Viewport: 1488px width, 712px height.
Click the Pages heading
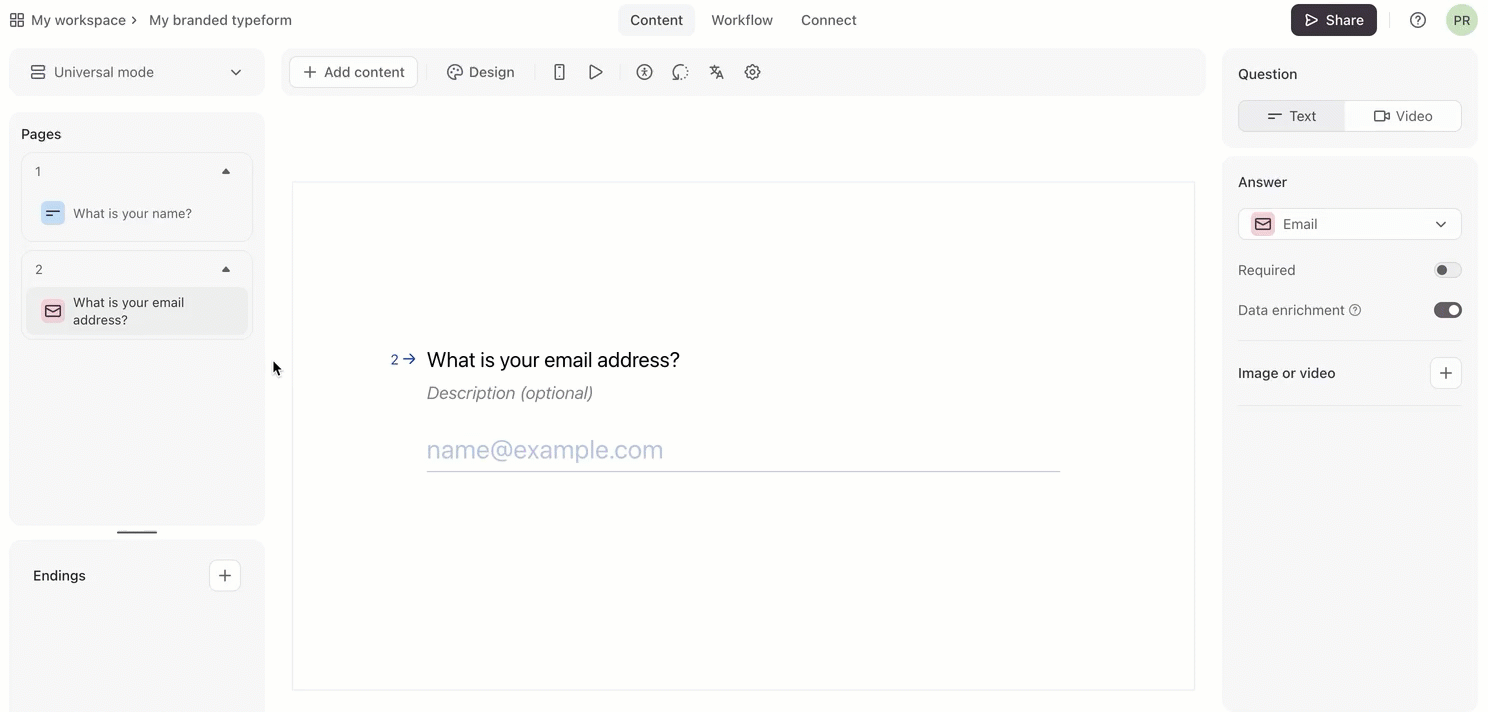click(41, 134)
